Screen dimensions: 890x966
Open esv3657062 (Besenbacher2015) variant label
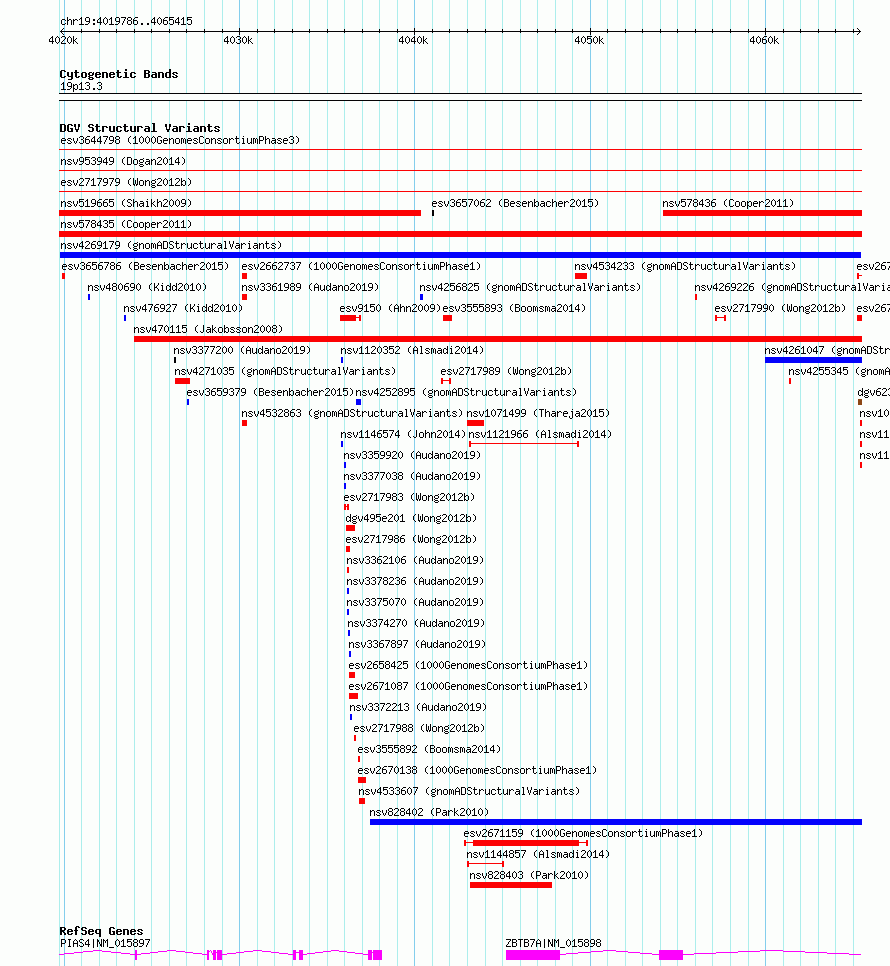pyautogui.click(x=515, y=203)
